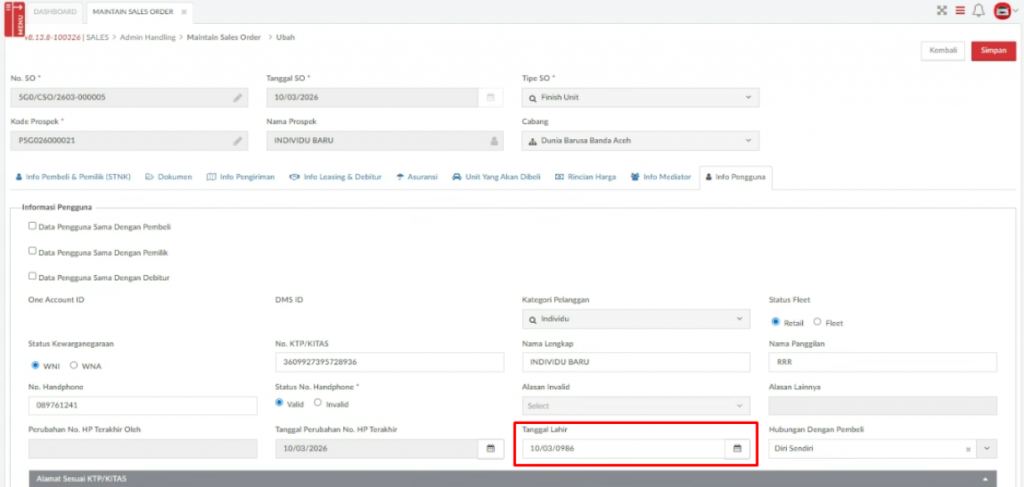Image resolution: width=1024 pixels, height=487 pixels.
Task: Click the red Simpan button
Action: pos(993,51)
